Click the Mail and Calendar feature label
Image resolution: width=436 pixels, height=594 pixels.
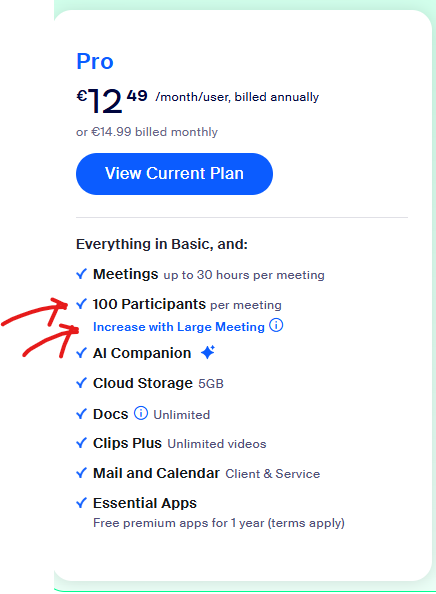pyautogui.click(x=156, y=473)
